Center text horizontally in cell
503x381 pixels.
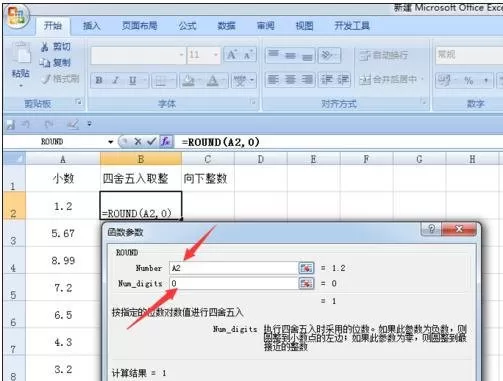(290, 80)
